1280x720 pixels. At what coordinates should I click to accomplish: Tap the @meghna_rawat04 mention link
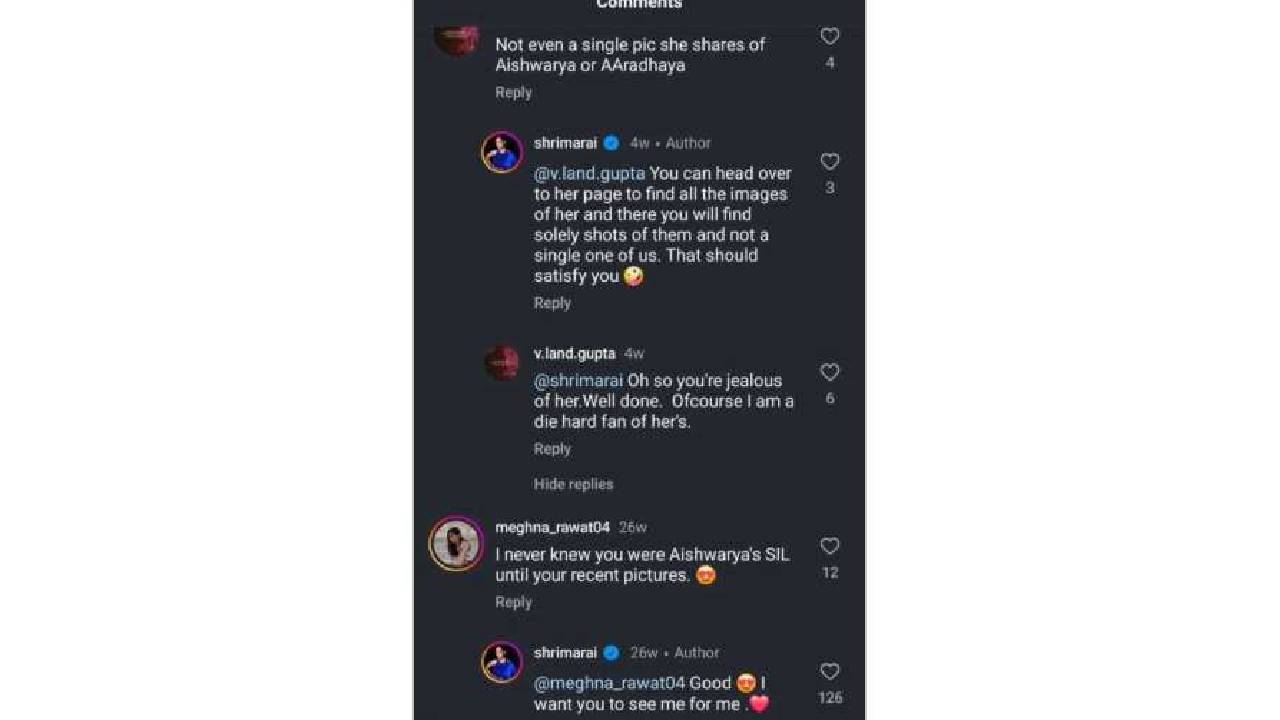point(609,684)
